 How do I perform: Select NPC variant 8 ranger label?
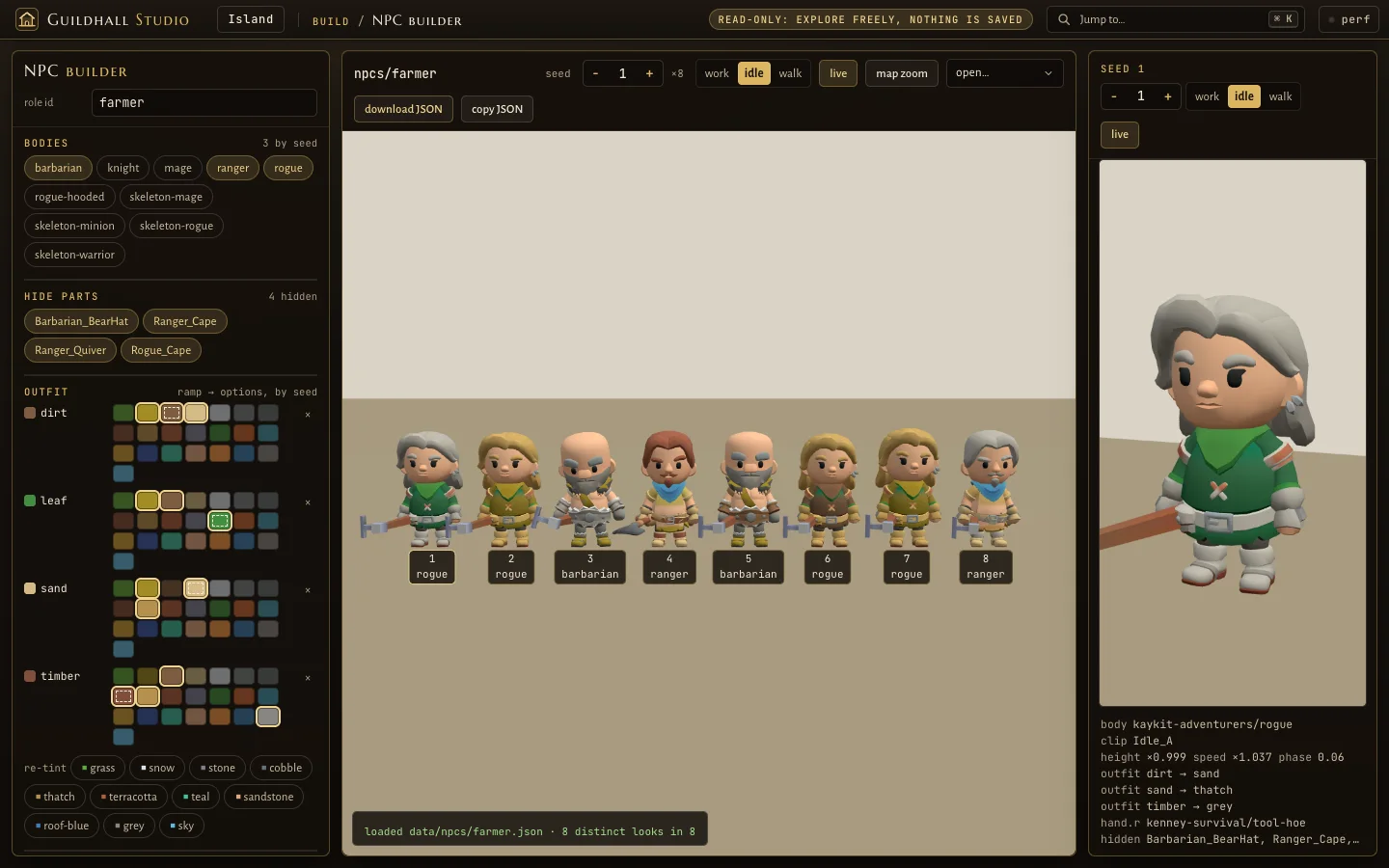986,567
